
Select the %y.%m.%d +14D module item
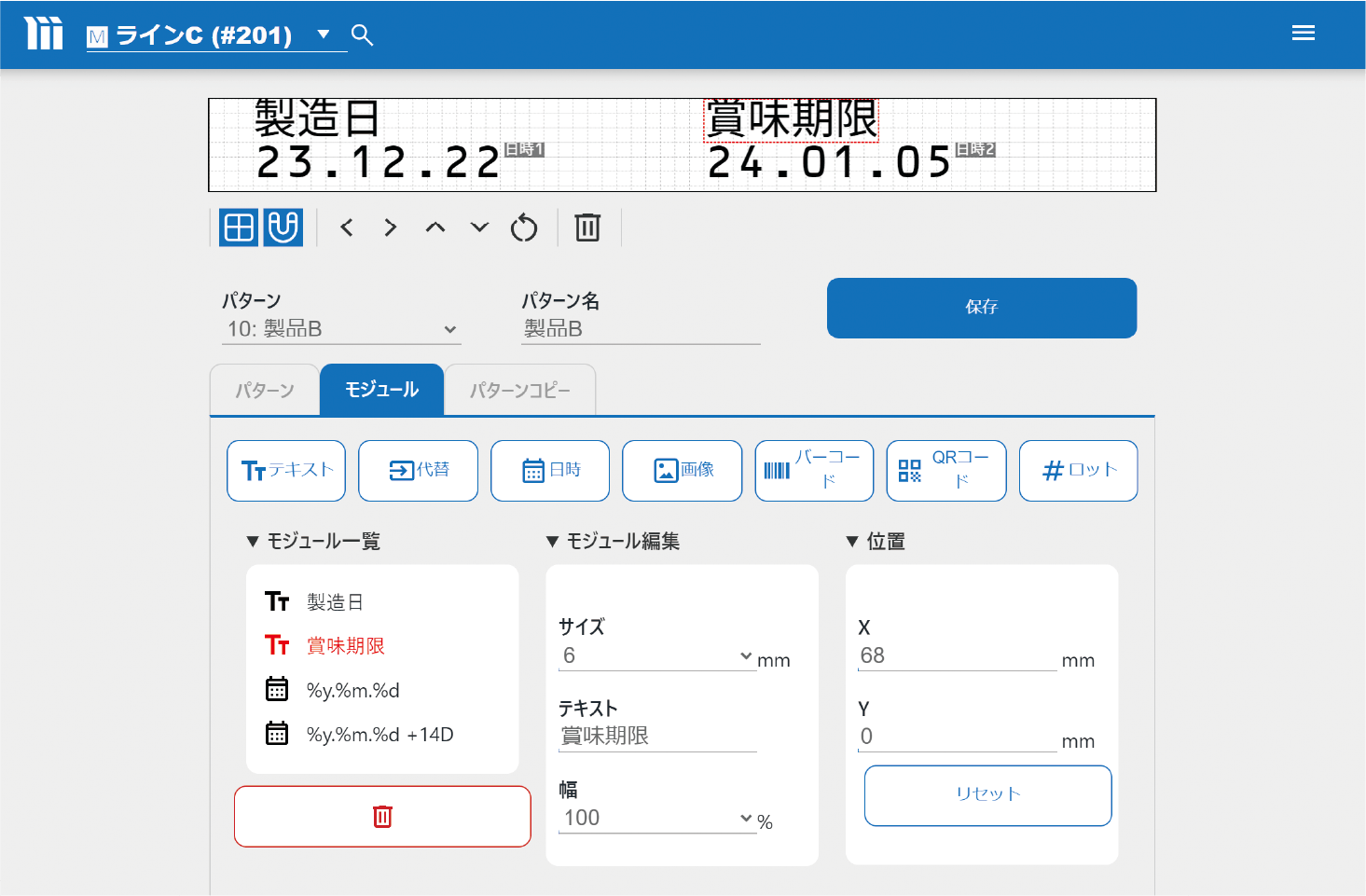pos(379,735)
